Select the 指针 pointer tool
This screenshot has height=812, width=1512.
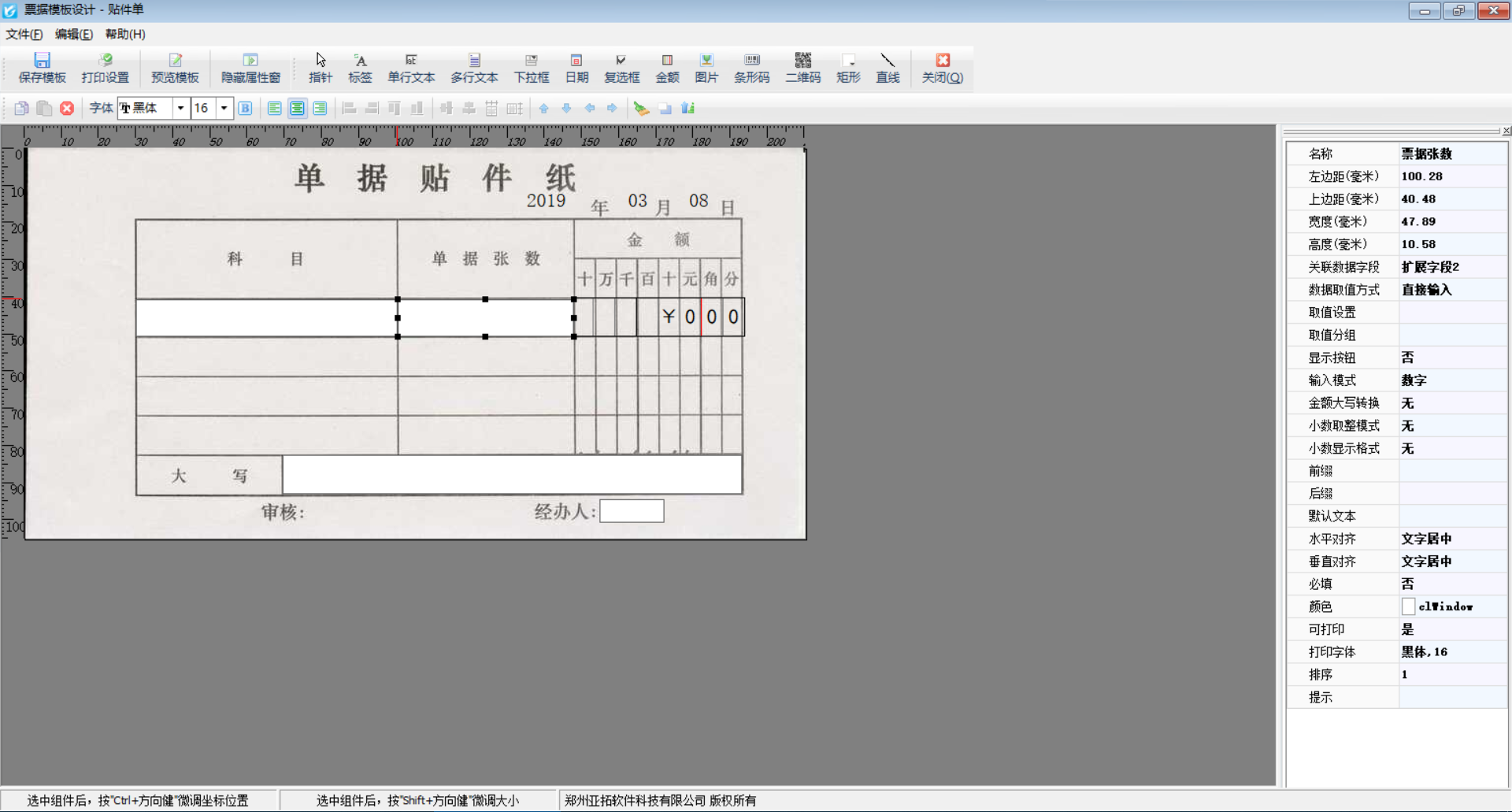pos(320,69)
